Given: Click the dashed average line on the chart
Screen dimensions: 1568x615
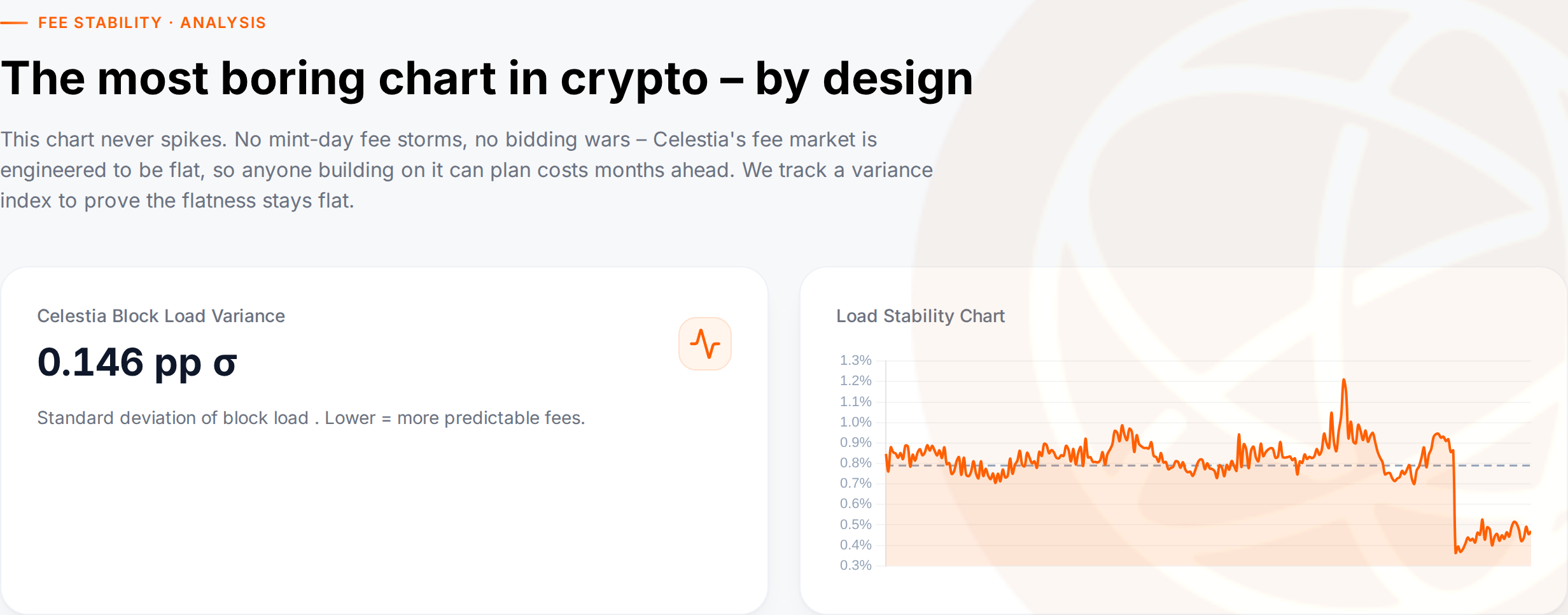Looking at the screenshot, I should click(1489, 465).
